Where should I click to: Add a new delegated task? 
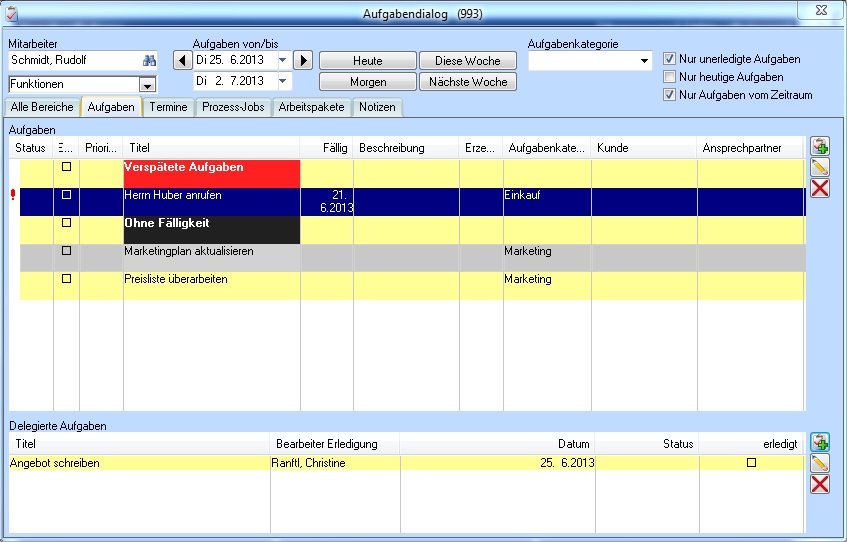[820, 442]
